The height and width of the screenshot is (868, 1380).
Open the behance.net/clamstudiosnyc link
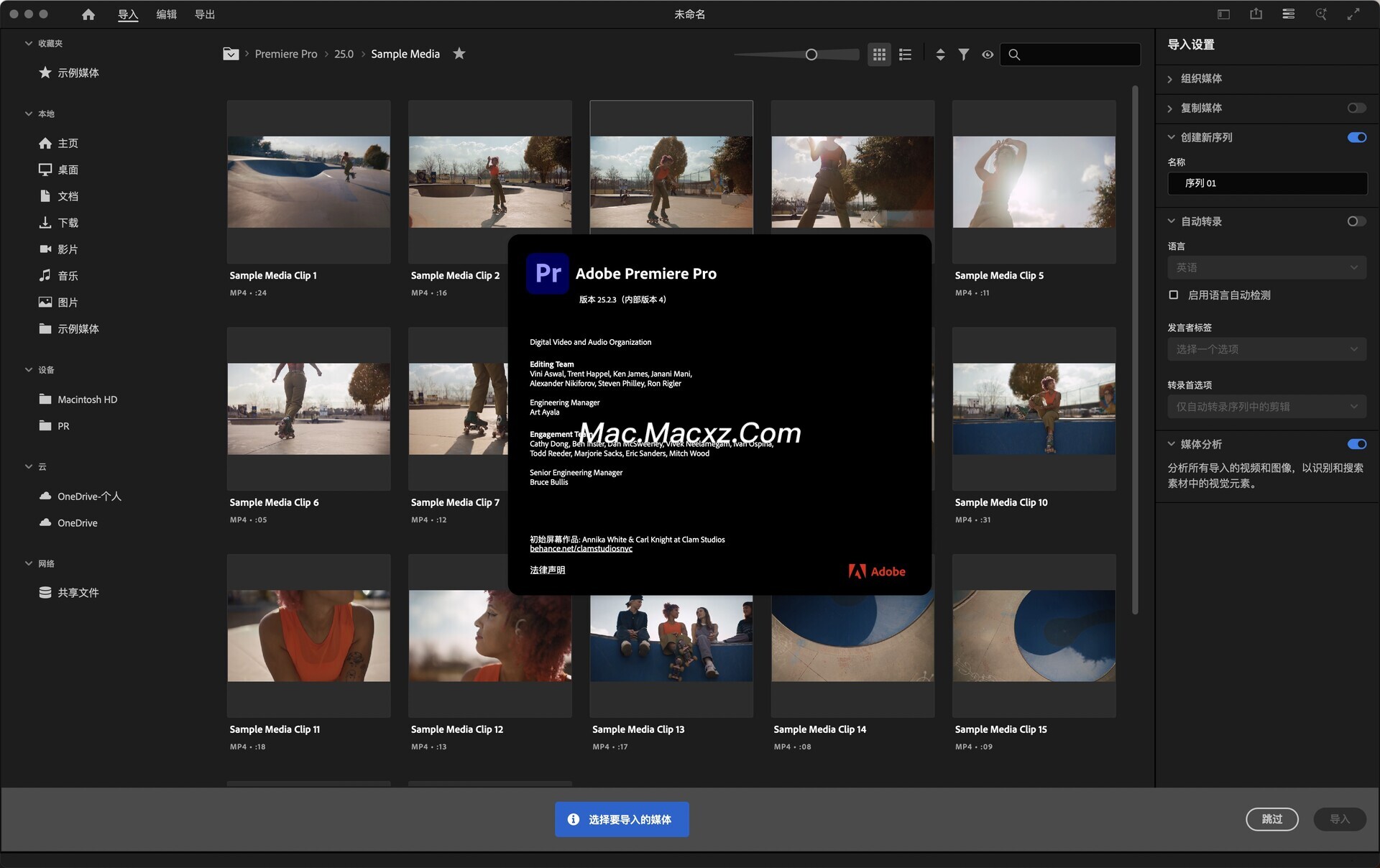(x=581, y=549)
